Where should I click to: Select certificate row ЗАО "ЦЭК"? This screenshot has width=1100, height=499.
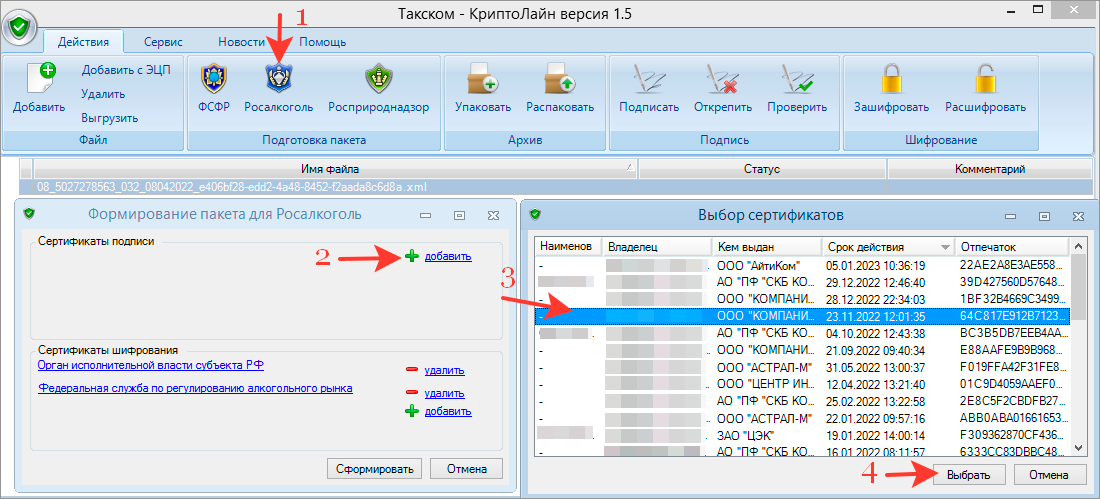click(x=803, y=435)
